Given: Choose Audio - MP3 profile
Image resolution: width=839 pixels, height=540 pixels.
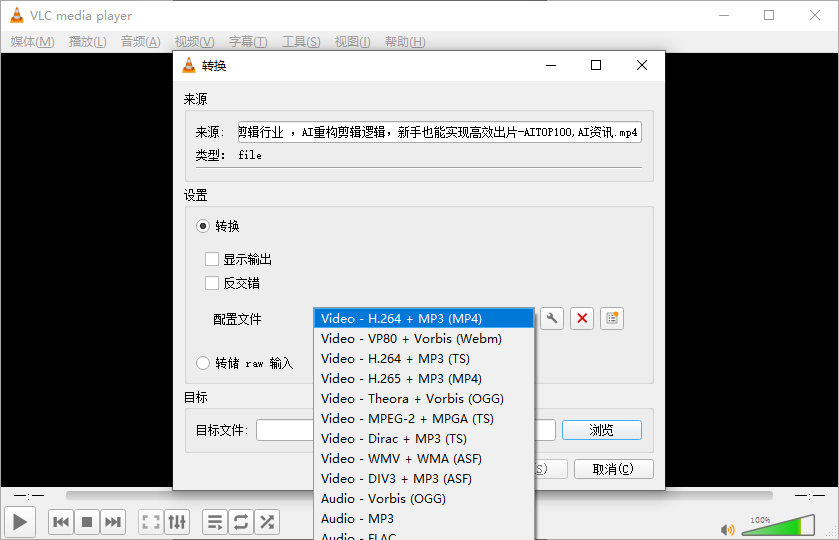Looking at the screenshot, I should click(424, 519).
